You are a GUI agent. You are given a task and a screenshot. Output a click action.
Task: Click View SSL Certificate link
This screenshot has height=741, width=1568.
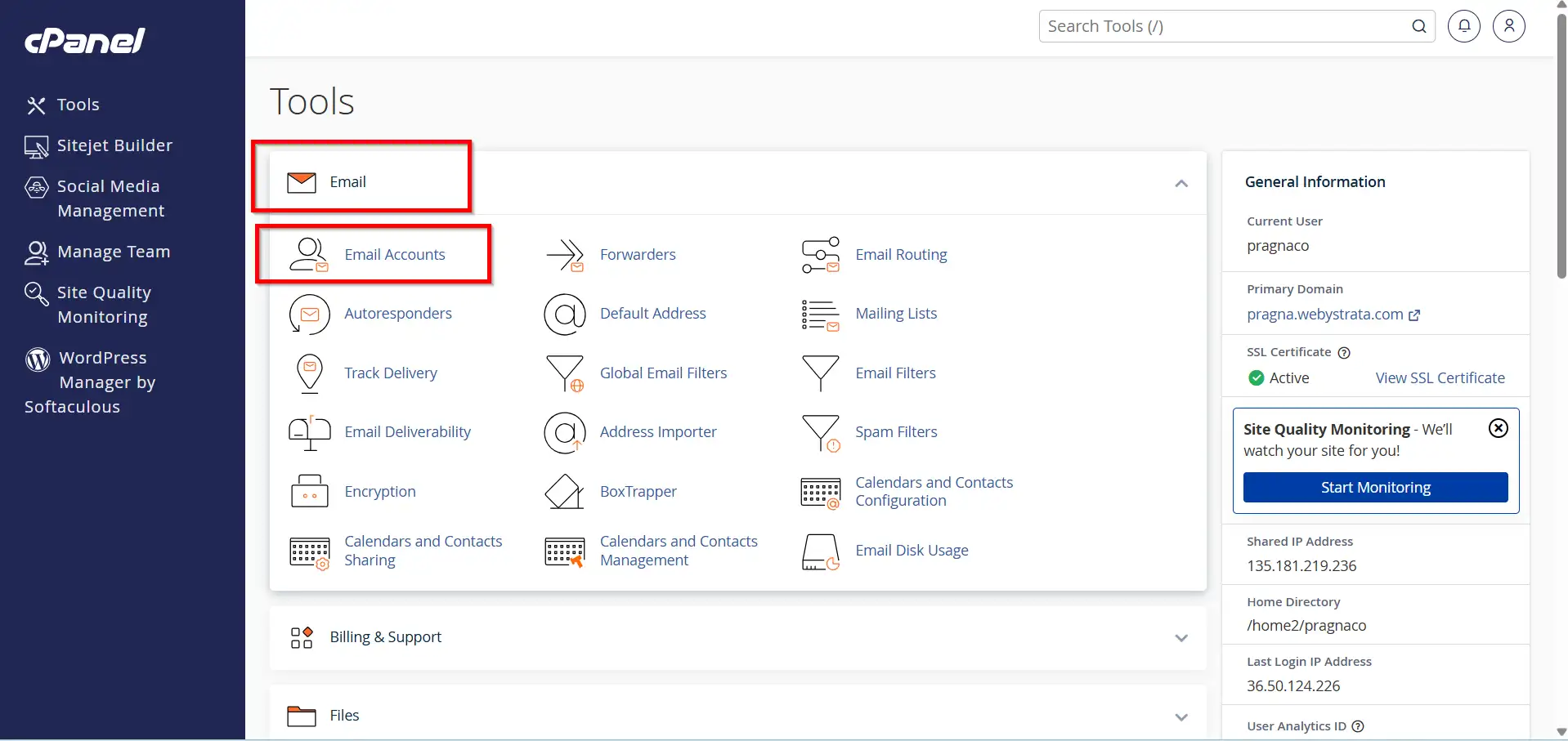click(x=1440, y=378)
